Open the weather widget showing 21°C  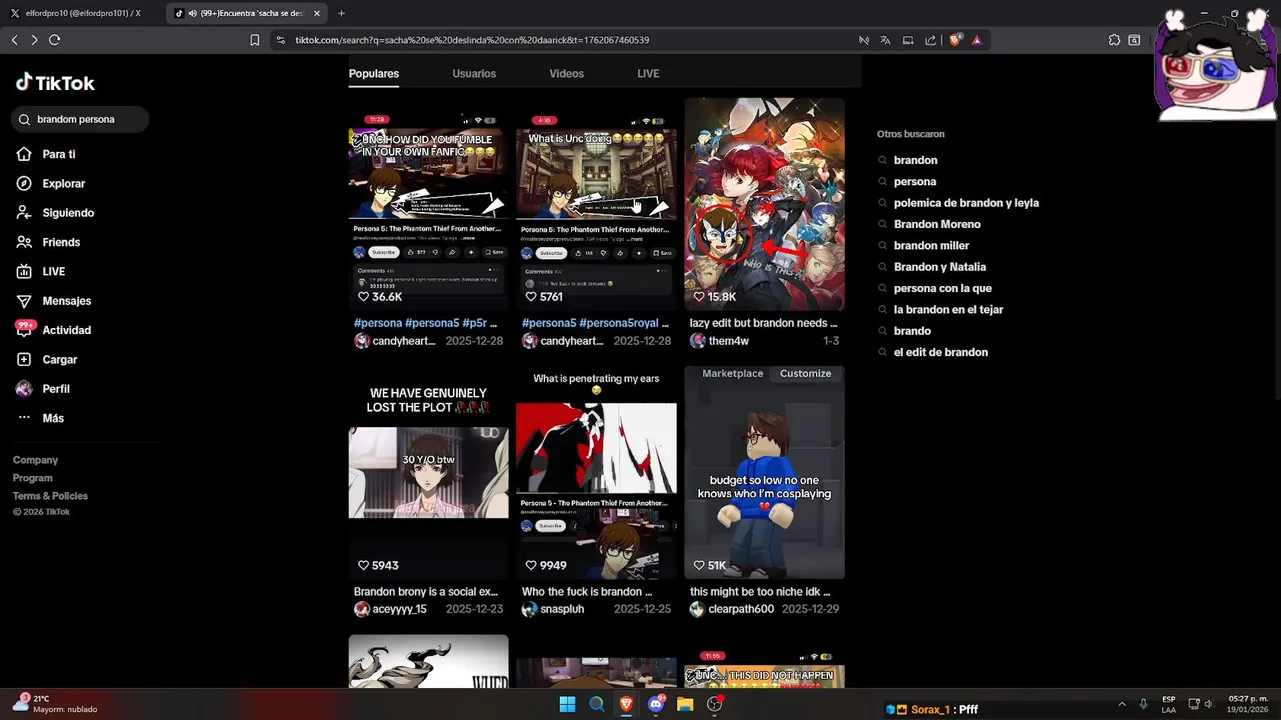(x=55, y=703)
